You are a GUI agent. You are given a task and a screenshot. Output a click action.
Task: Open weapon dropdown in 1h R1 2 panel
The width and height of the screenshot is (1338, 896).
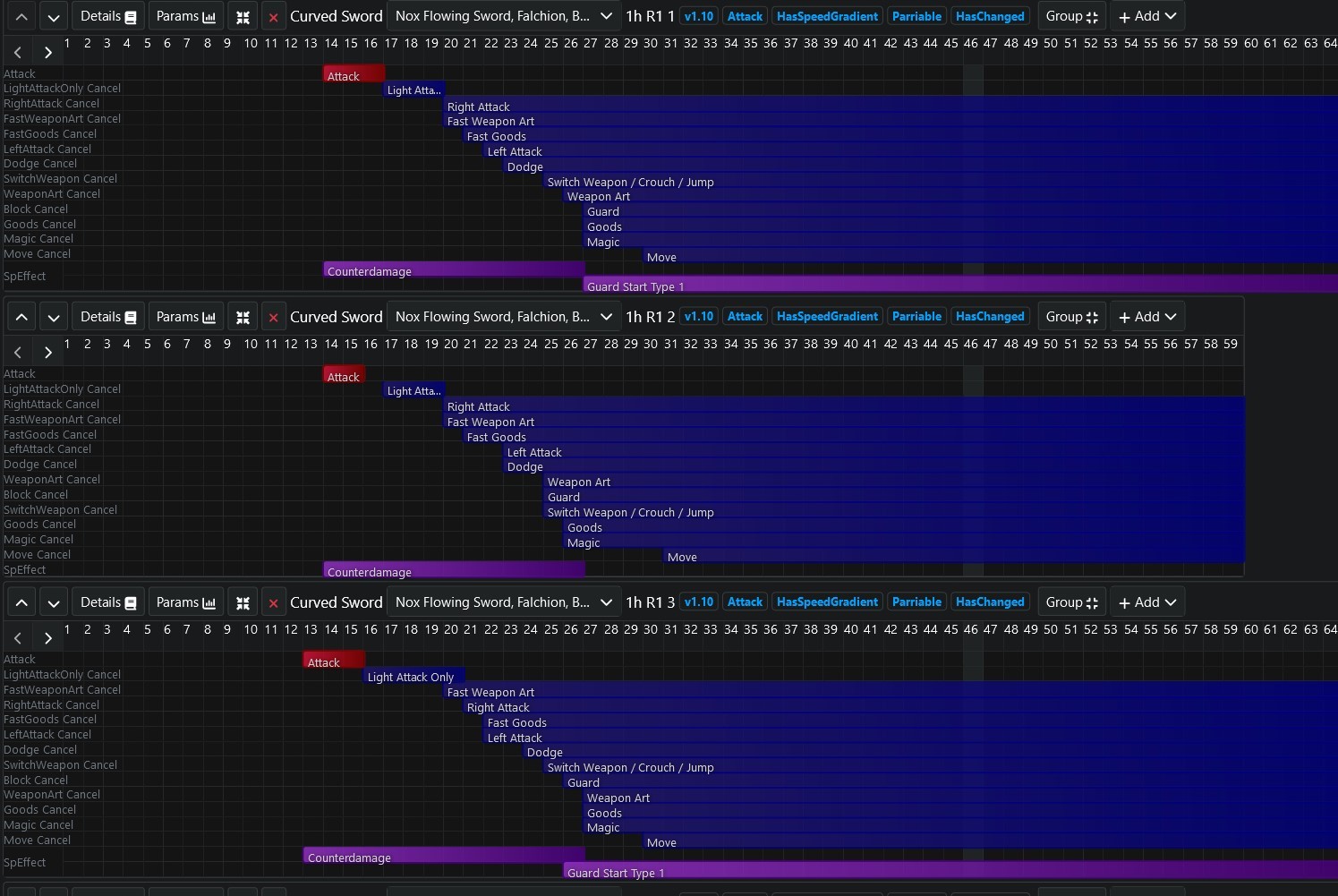pos(504,317)
